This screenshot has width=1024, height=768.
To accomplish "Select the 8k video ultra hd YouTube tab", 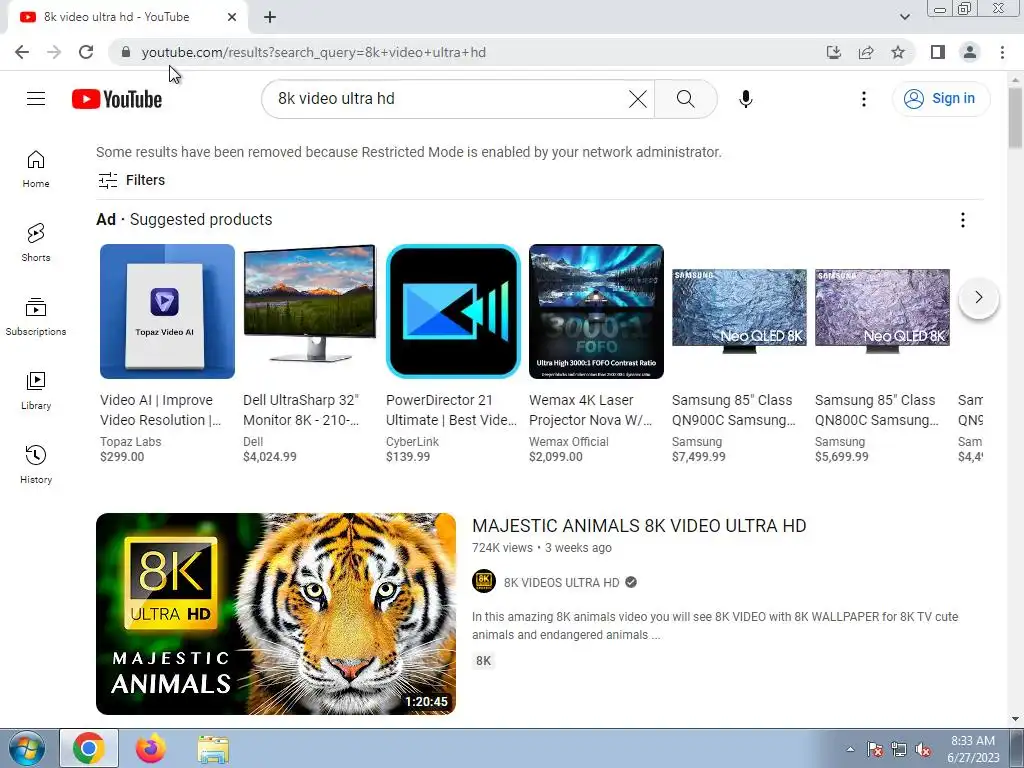I will pos(127,17).
